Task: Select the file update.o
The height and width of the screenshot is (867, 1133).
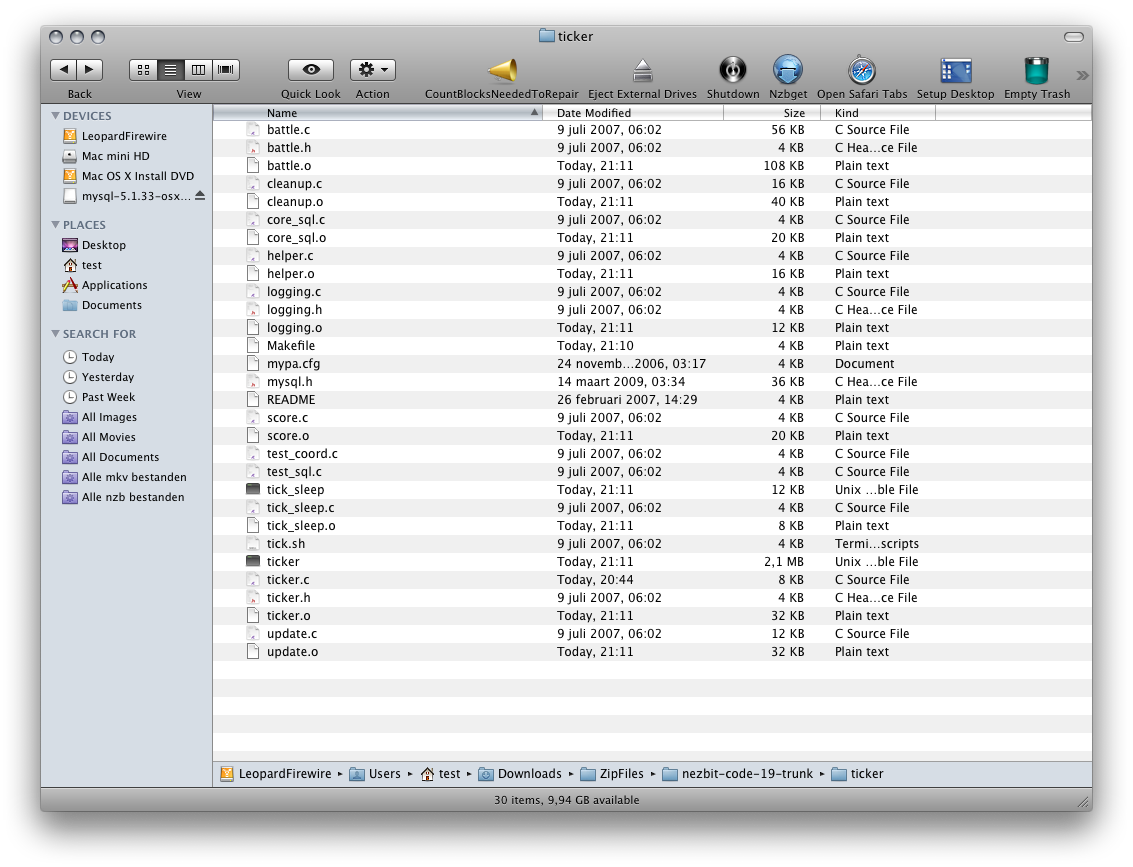Action: [652, 652]
